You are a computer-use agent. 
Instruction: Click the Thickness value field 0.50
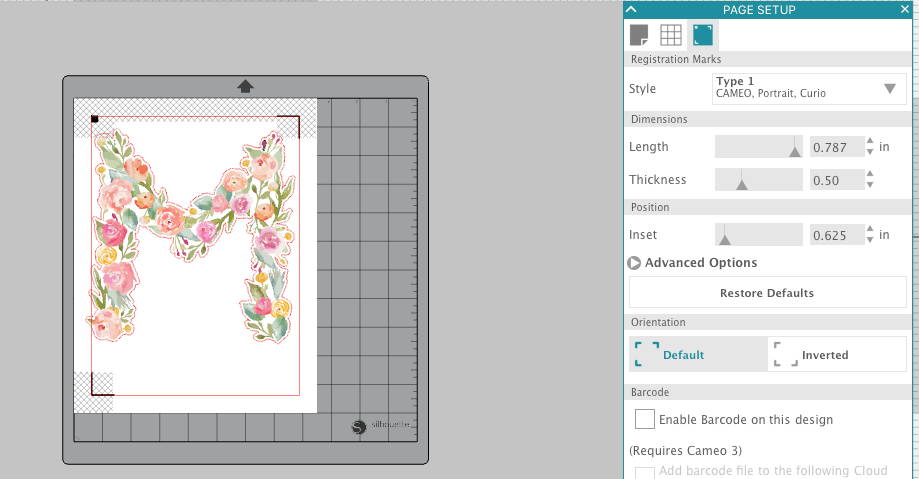[x=836, y=180]
